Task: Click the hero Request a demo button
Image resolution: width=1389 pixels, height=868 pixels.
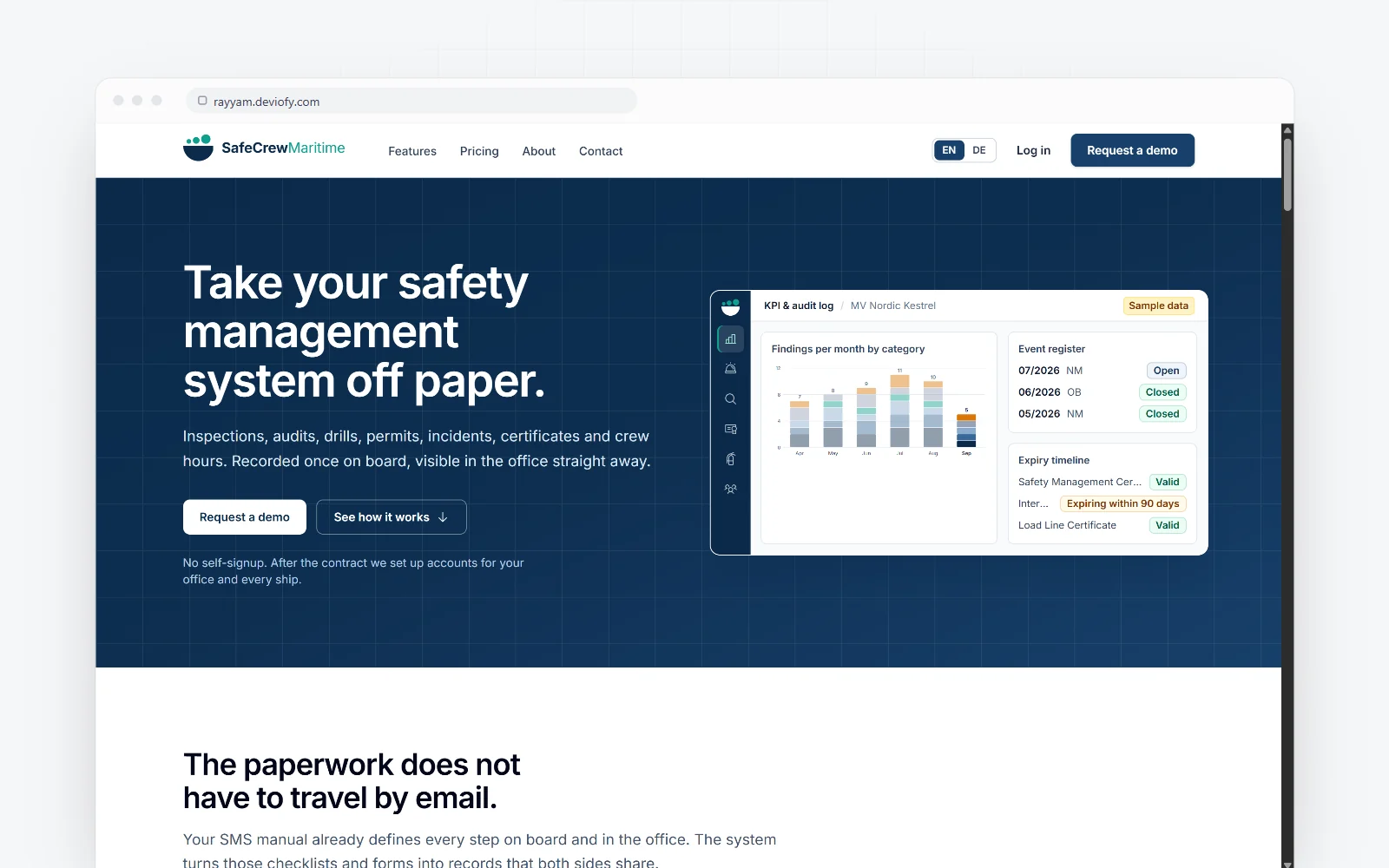Action: click(245, 517)
